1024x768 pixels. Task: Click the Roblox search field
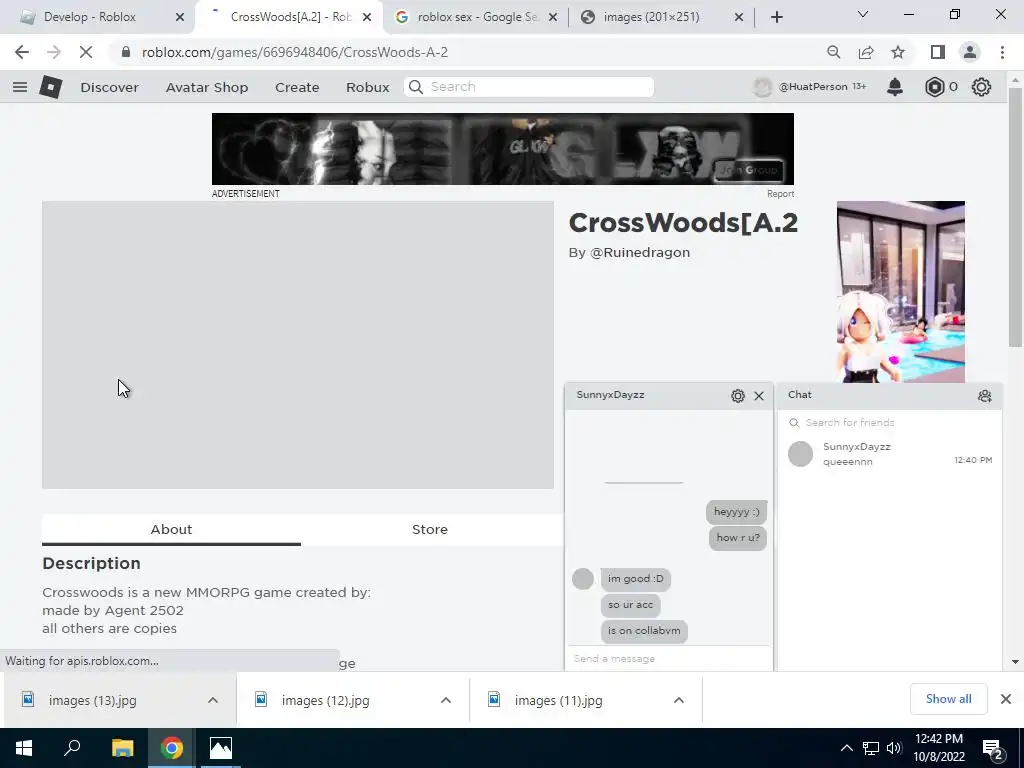[x=529, y=87]
